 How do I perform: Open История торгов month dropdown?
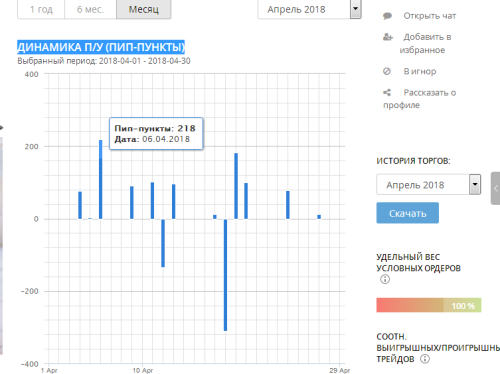[x=428, y=184]
